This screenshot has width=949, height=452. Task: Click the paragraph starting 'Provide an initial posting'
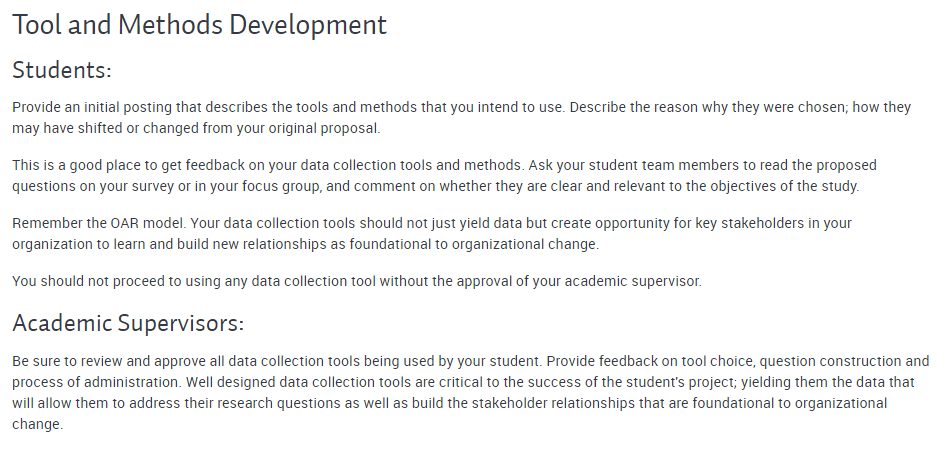pyautogui.click(x=461, y=118)
